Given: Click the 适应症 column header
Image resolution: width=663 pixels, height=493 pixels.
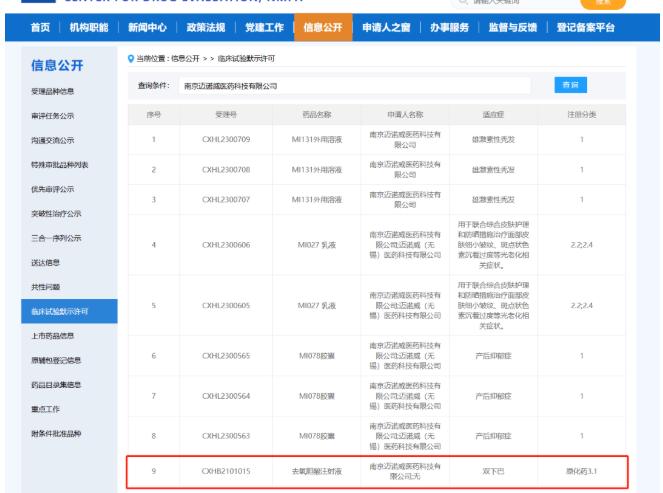Looking at the screenshot, I should (493, 115).
